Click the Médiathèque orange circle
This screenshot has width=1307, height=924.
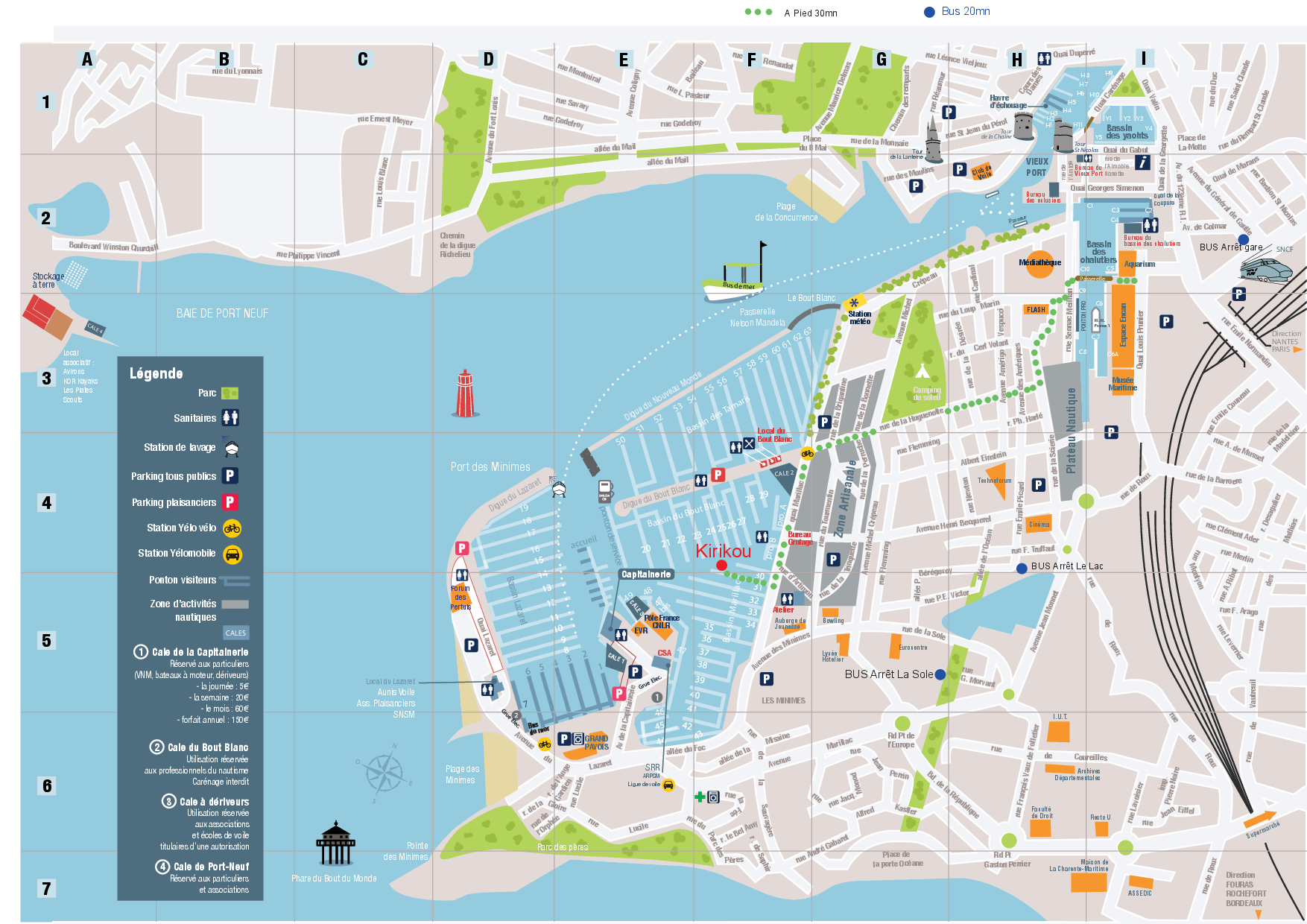pyautogui.click(x=1039, y=263)
